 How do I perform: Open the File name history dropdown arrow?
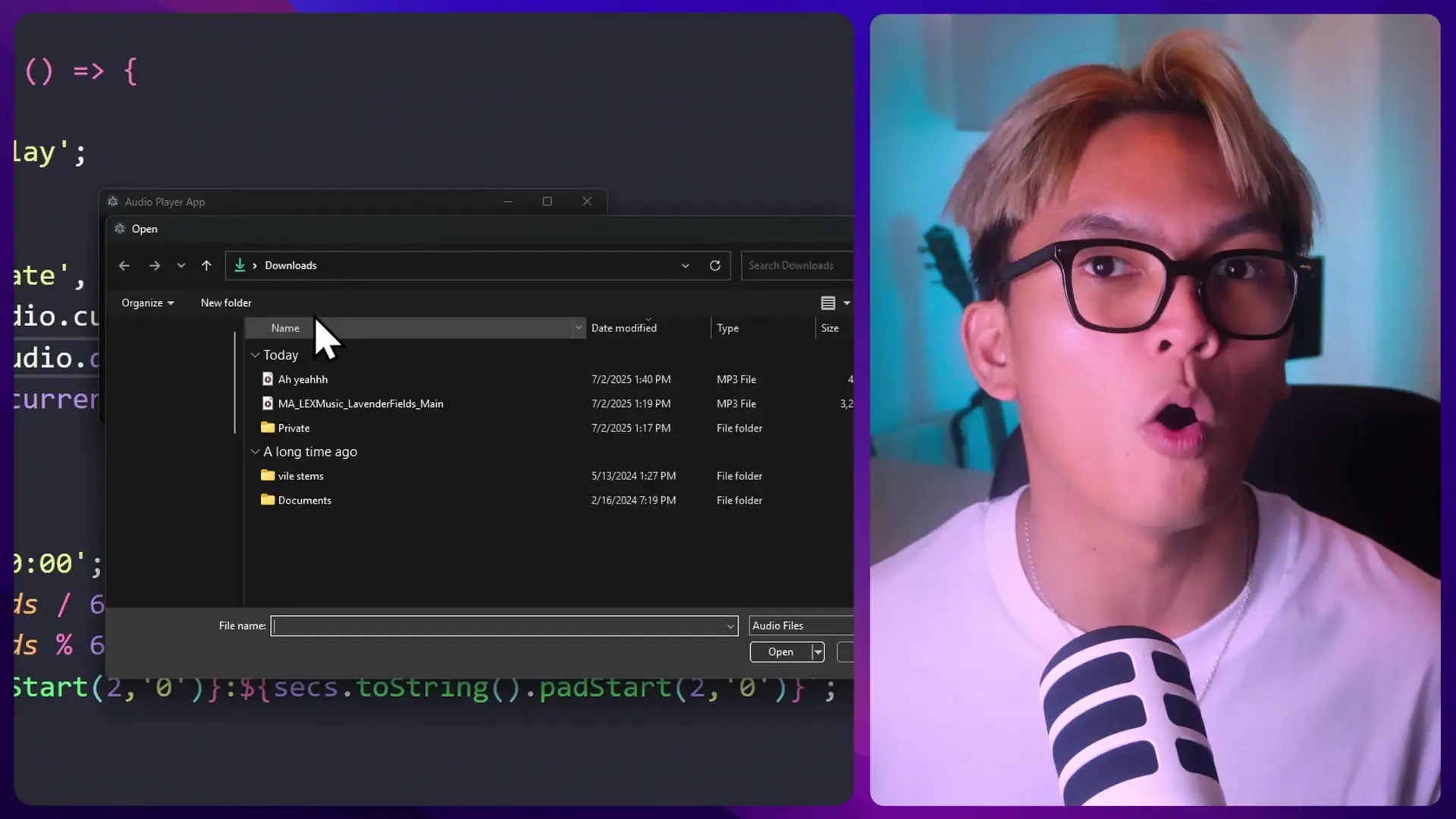[x=730, y=626]
